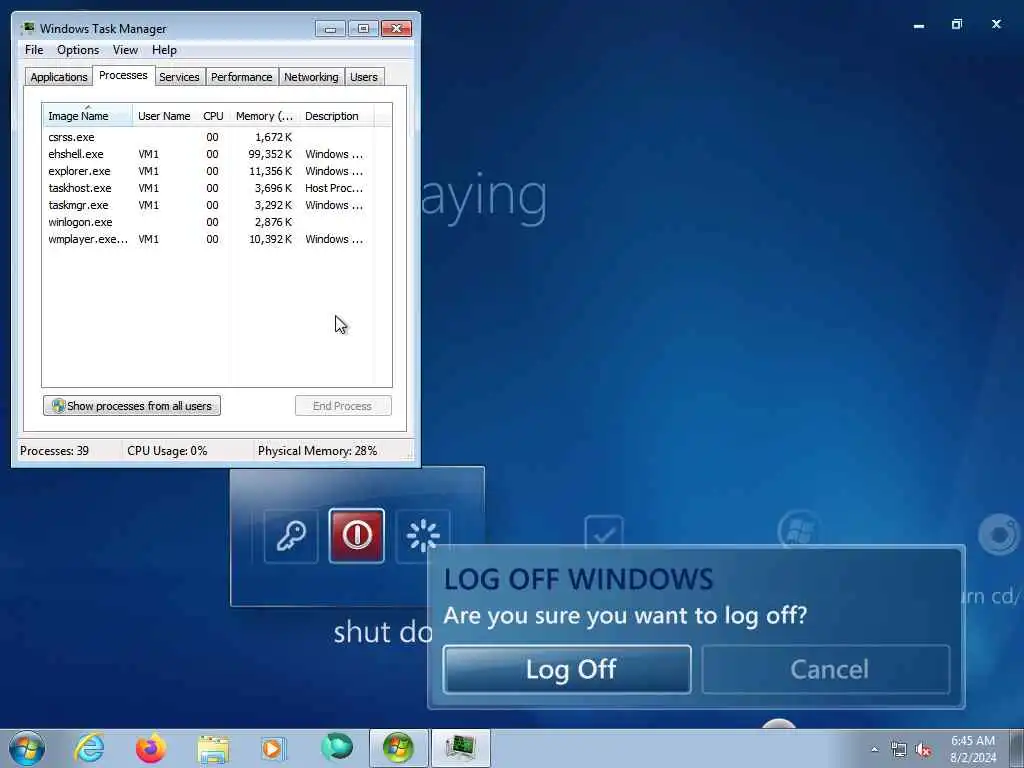Select the ehshell.exe process row
This screenshot has height=768, width=1024.
coord(209,154)
